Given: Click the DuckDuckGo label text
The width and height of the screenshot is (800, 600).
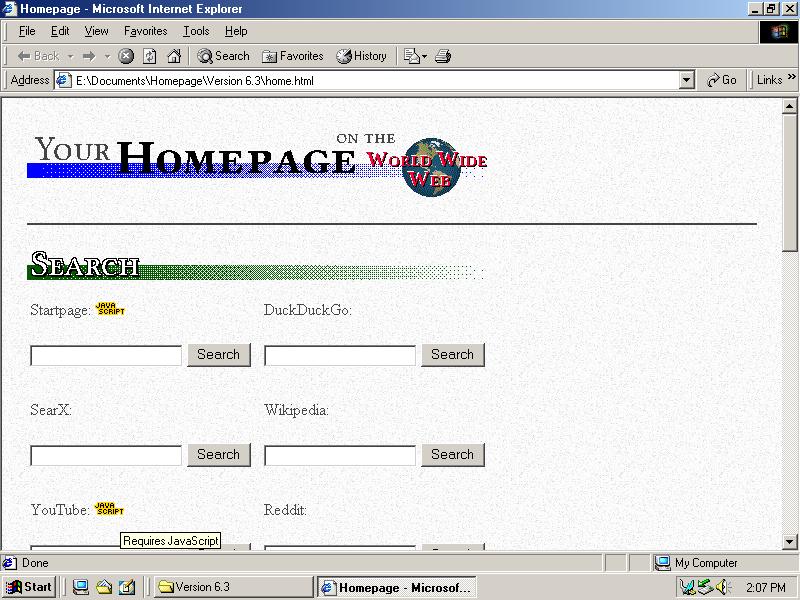Looking at the screenshot, I should point(308,310).
